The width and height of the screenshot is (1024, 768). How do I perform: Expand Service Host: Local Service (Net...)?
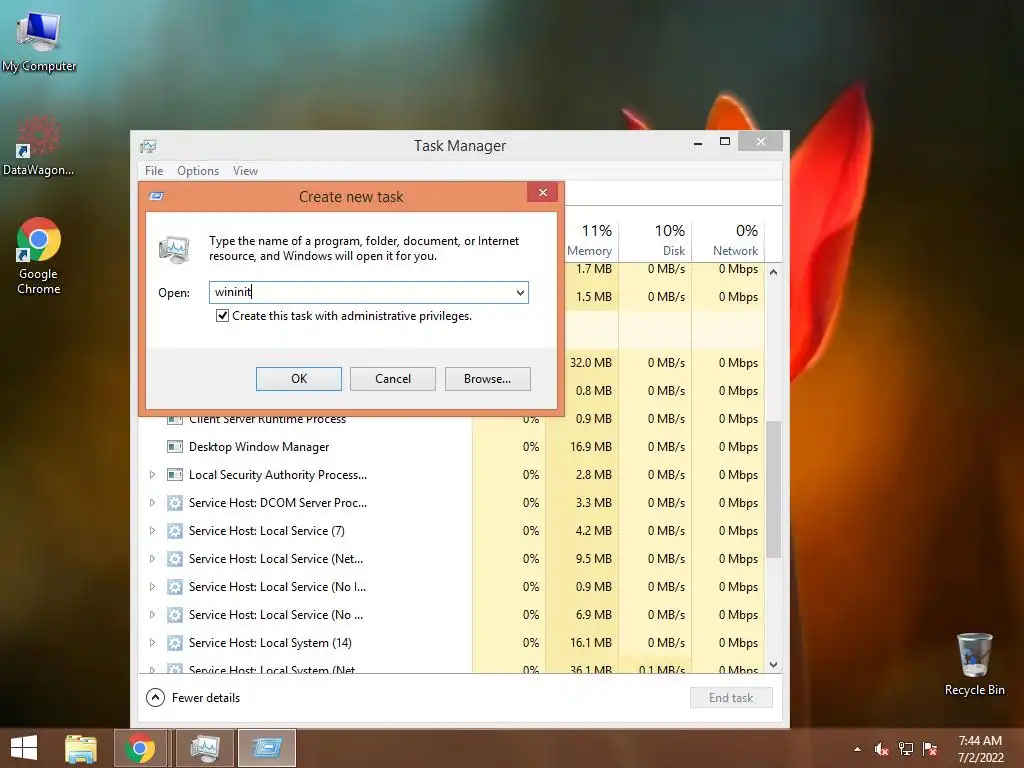pos(152,559)
